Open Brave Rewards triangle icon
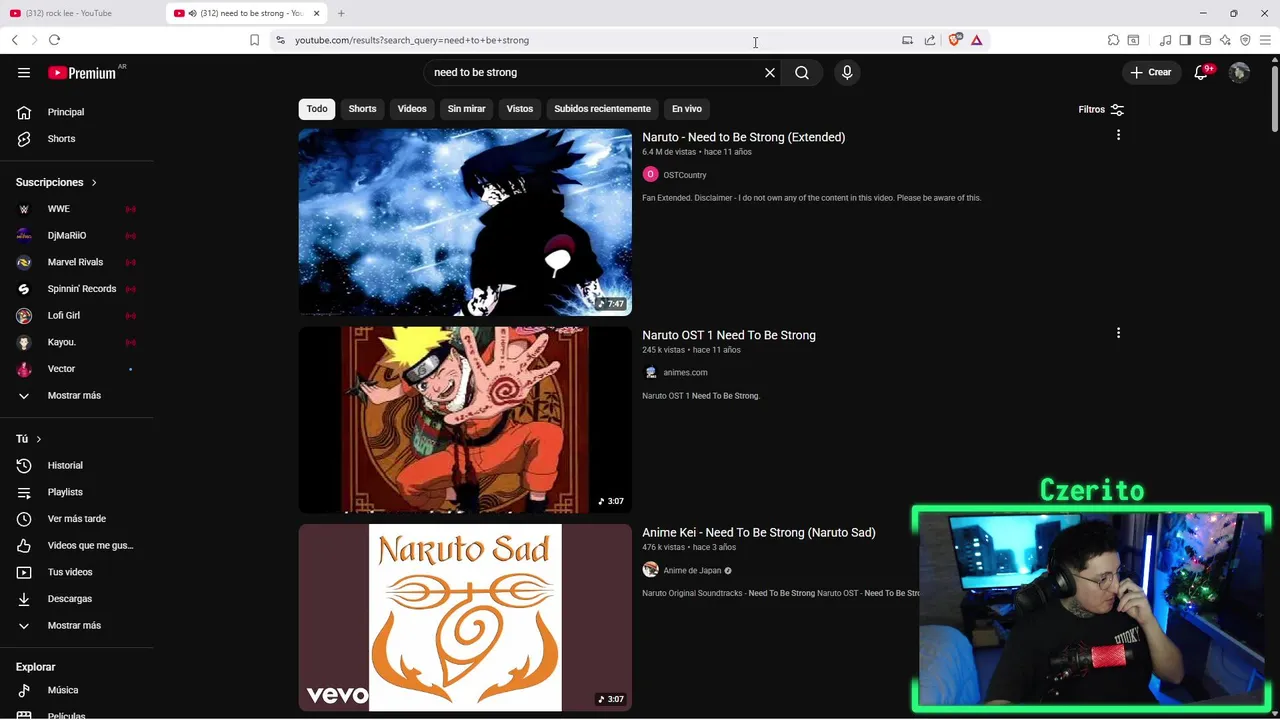The width and height of the screenshot is (1280, 720). [976, 40]
